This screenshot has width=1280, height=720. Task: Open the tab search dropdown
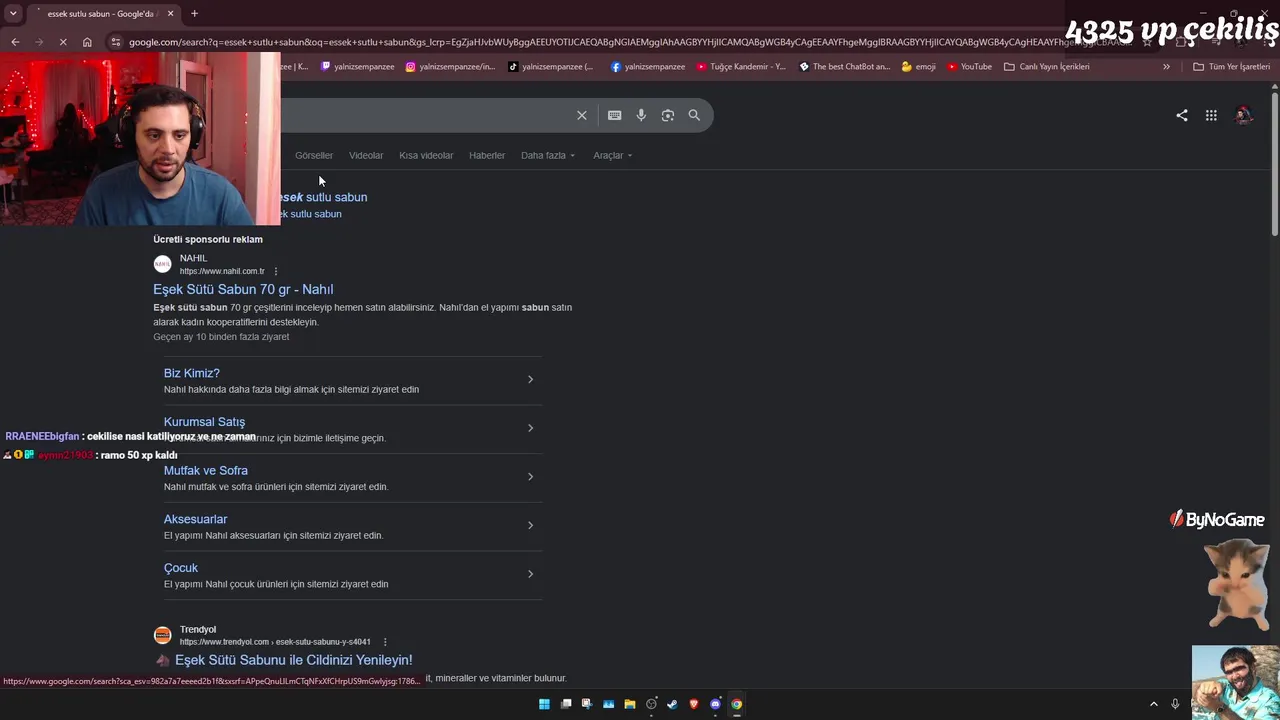pyautogui.click(x=13, y=14)
